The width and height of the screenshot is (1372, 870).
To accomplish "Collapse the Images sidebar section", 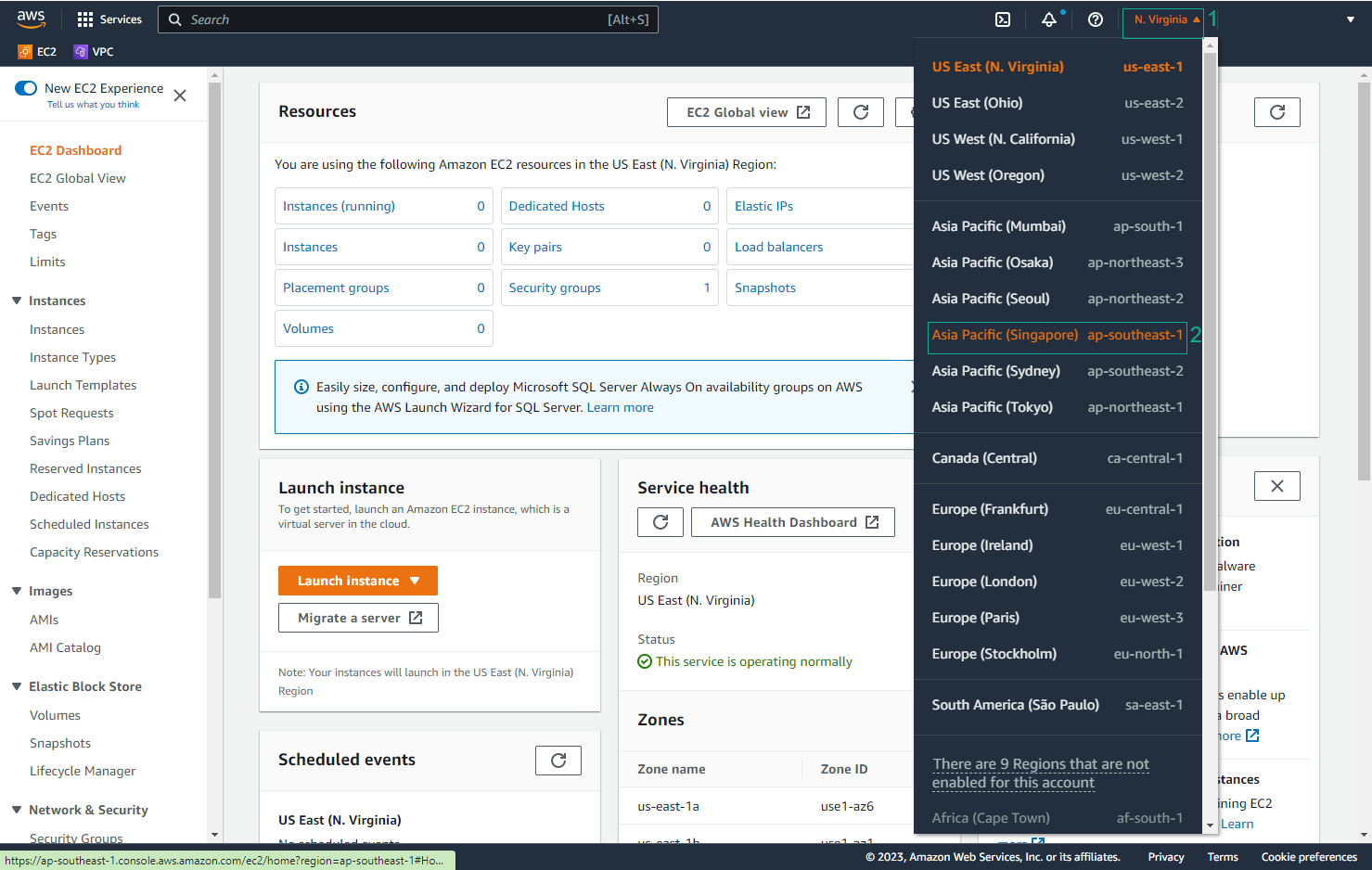I will point(17,591).
